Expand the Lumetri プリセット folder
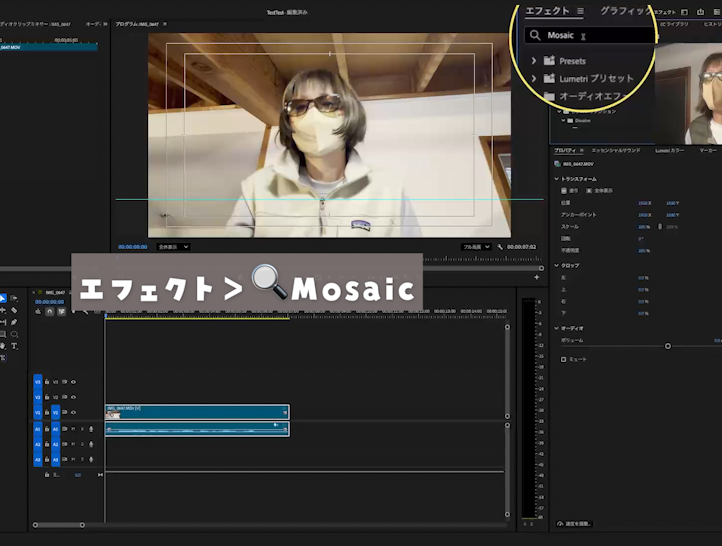 pyautogui.click(x=534, y=78)
